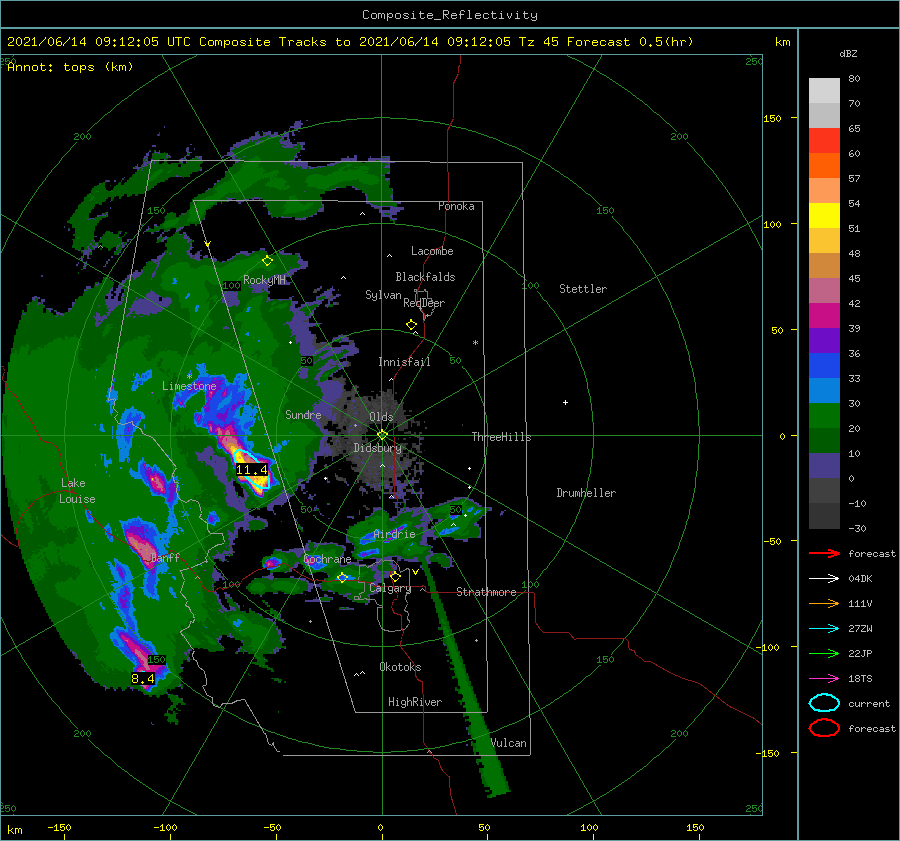Click the yellow diamond marker above Calgary
The height and width of the screenshot is (841, 900).
pos(395,576)
